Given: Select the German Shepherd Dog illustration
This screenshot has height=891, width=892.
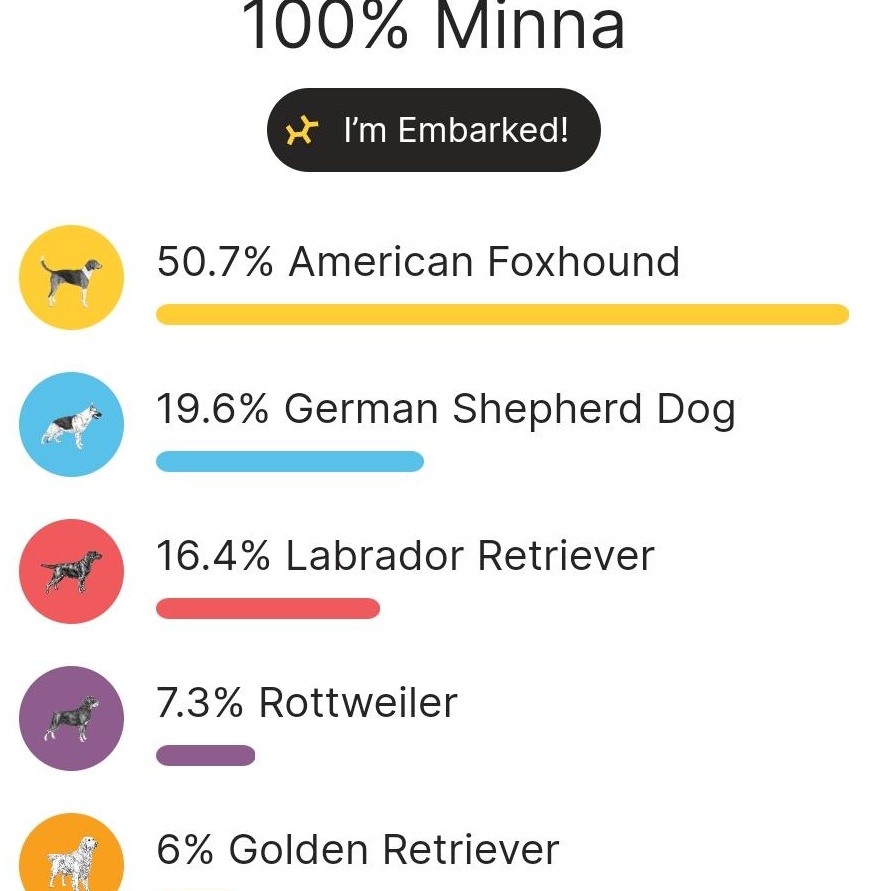Looking at the screenshot, I should click(x=71, y=424).
